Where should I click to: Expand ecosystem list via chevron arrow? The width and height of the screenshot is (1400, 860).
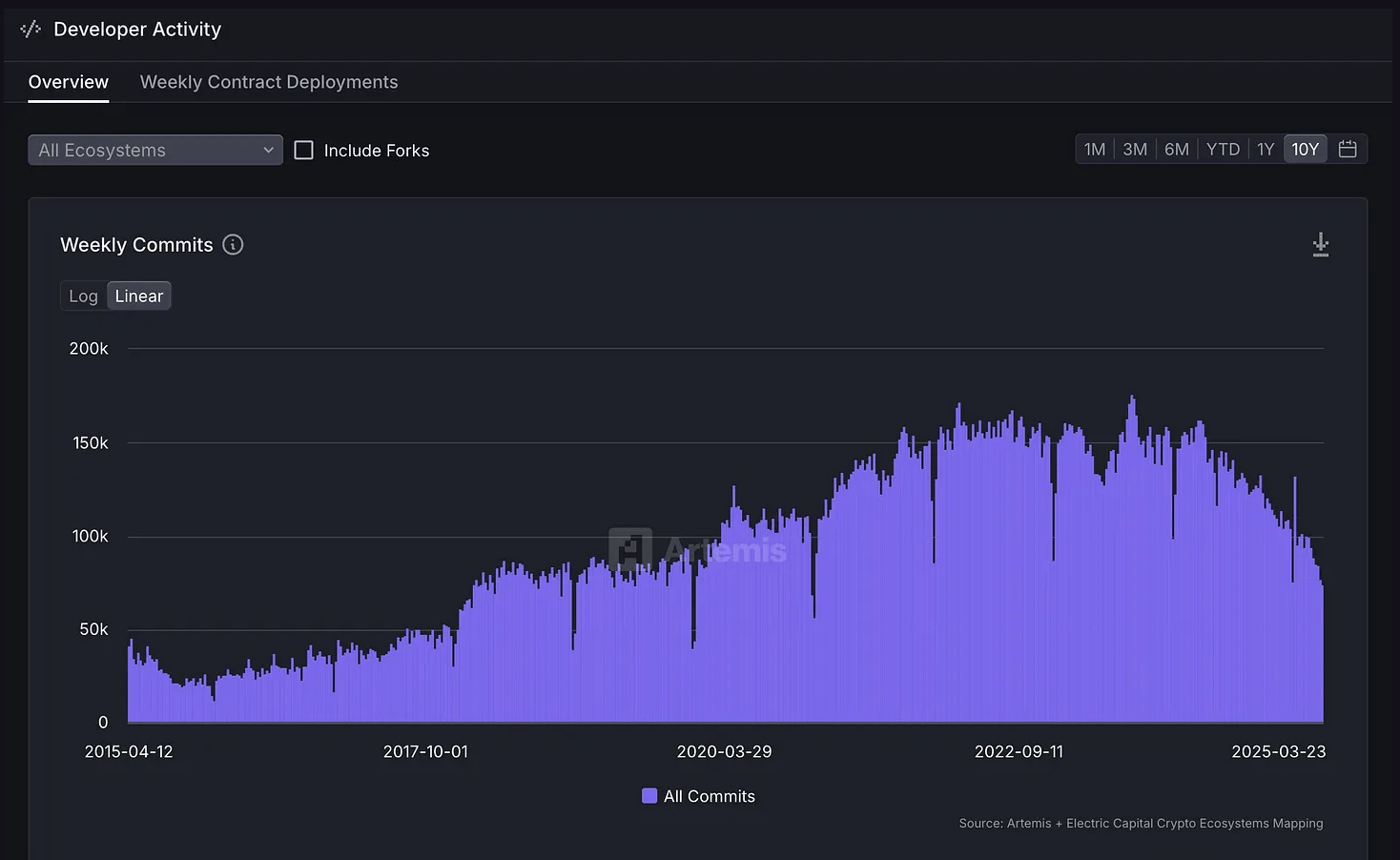[x=268, y=151]
